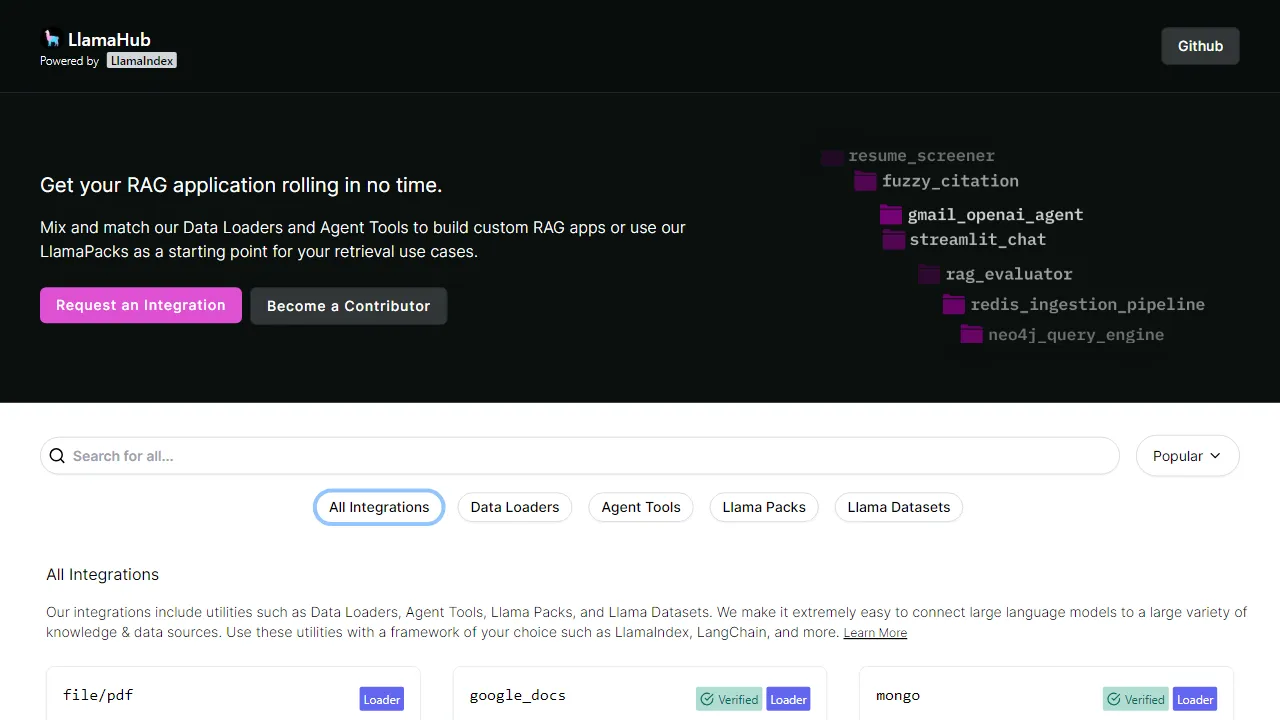Viewport: 1280px width, 720px height.
Task: Click the fuzzy_citation folder icon
Action: tap(865, 181)
